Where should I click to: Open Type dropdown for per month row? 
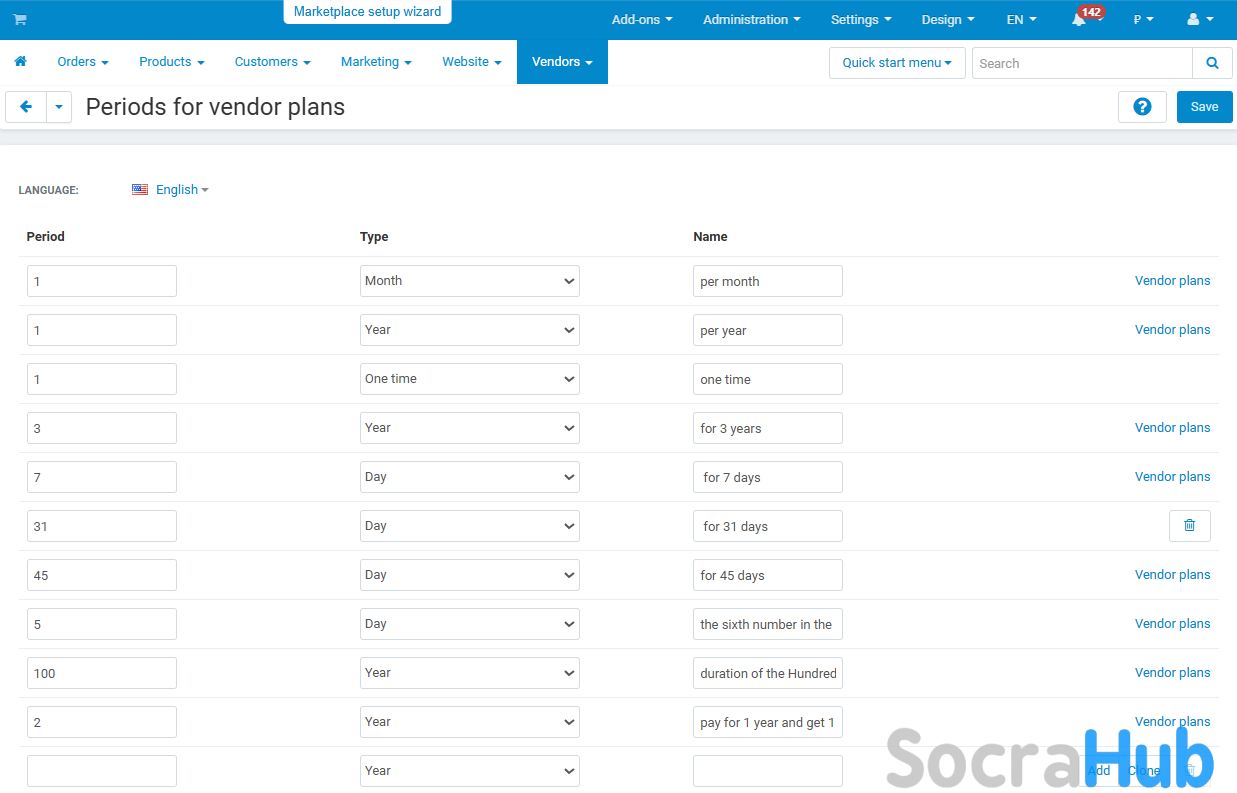(469, 281)
